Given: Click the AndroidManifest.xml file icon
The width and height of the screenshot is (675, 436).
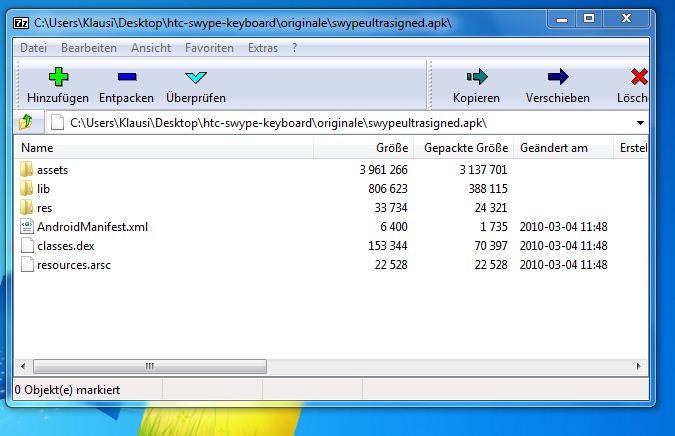Looking at the screenshot, I should point(27,226).
